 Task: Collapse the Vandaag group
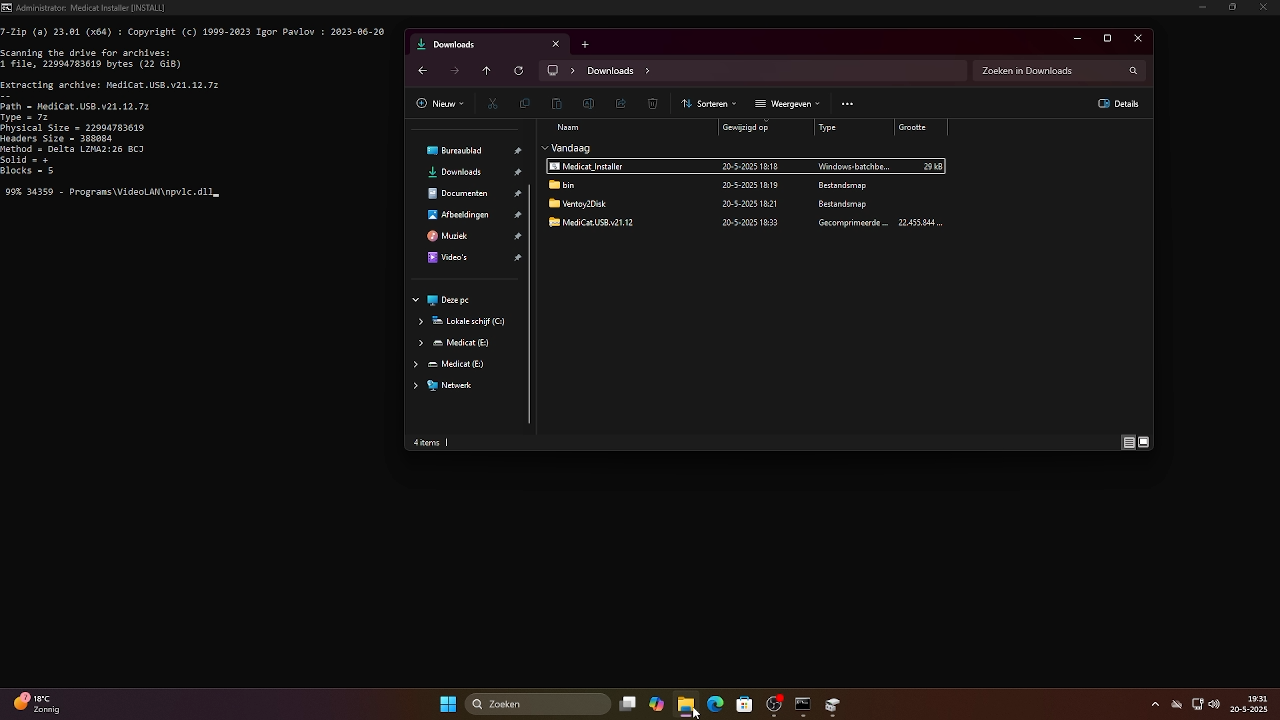[x=545, y=148]
